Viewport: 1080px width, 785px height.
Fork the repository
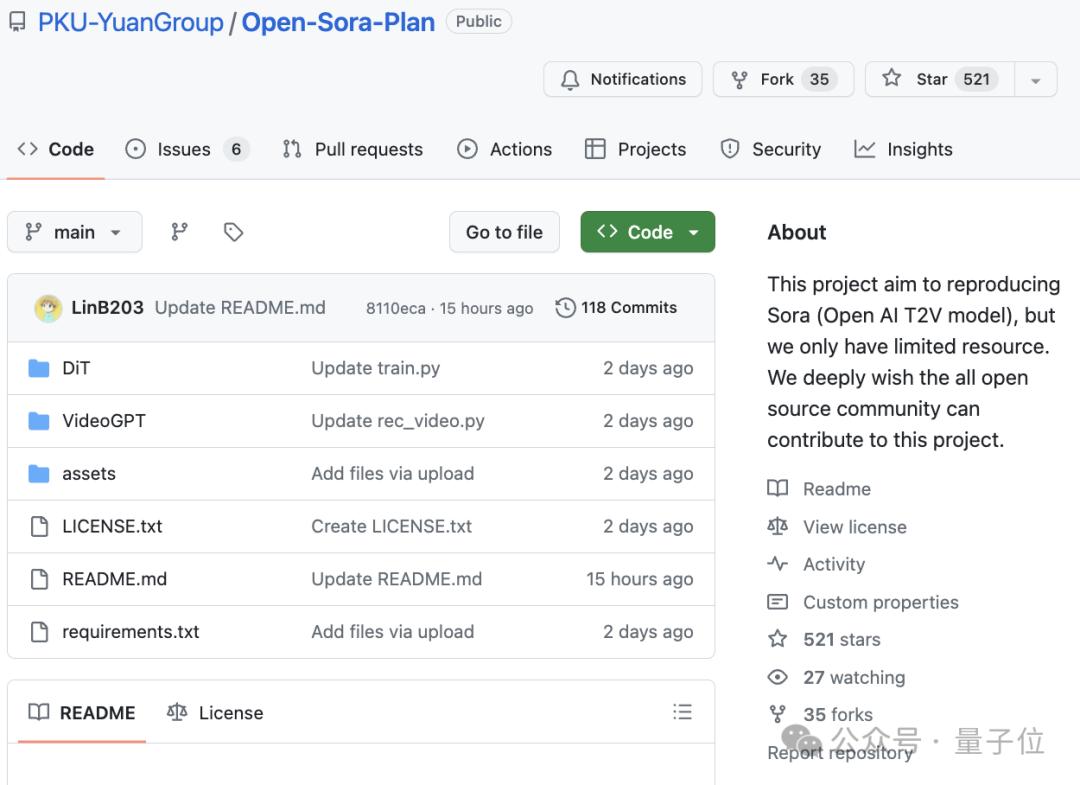782,80
